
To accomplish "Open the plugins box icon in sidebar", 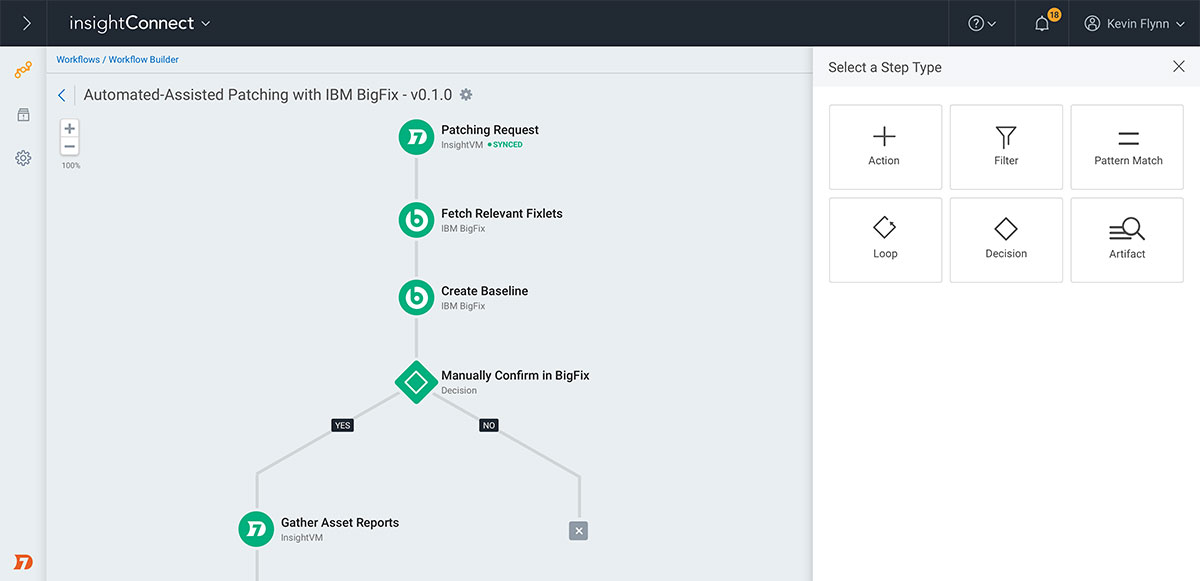I will pyautogui.click(x=23, y=115).
